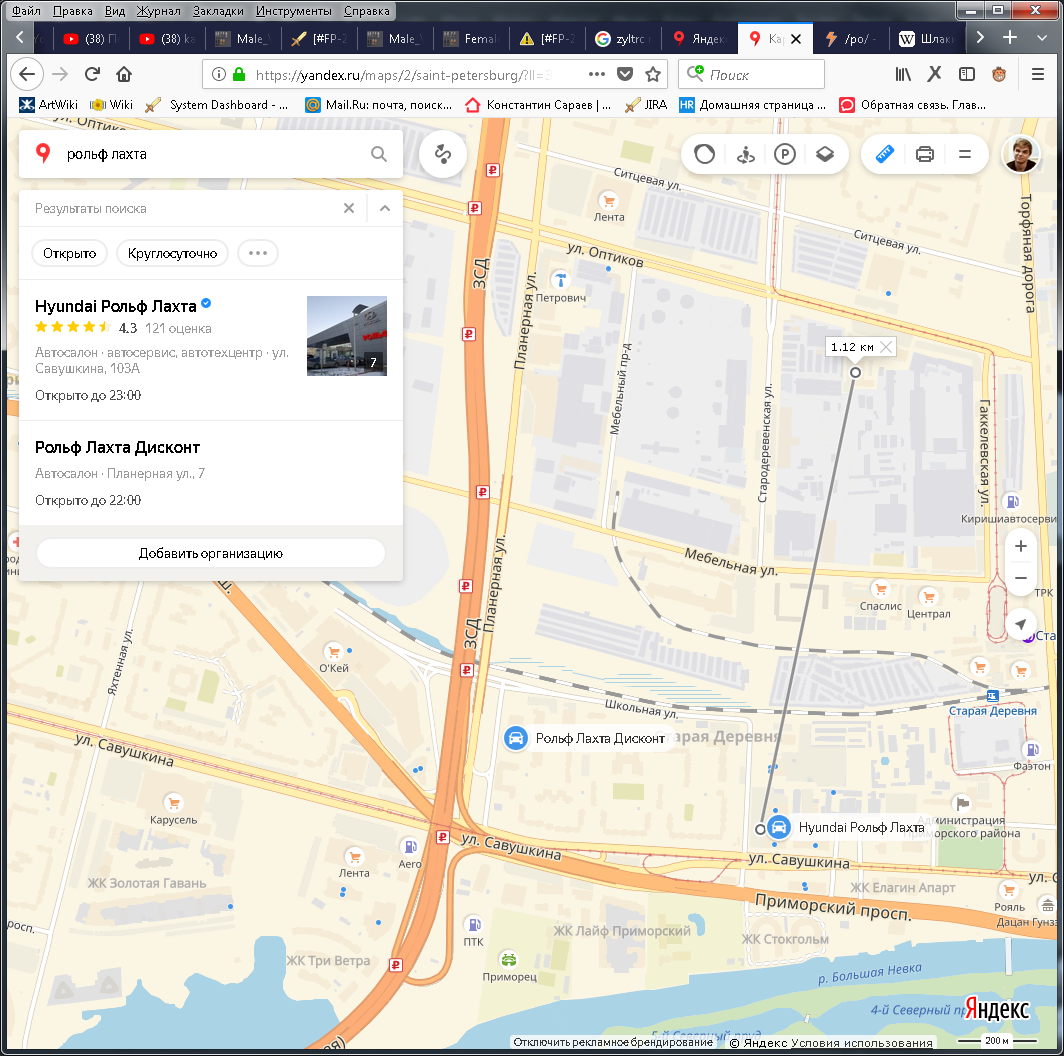Go back with the browser back arrow
Viewport: 1064px width, 1056px height.
[27, 74]
